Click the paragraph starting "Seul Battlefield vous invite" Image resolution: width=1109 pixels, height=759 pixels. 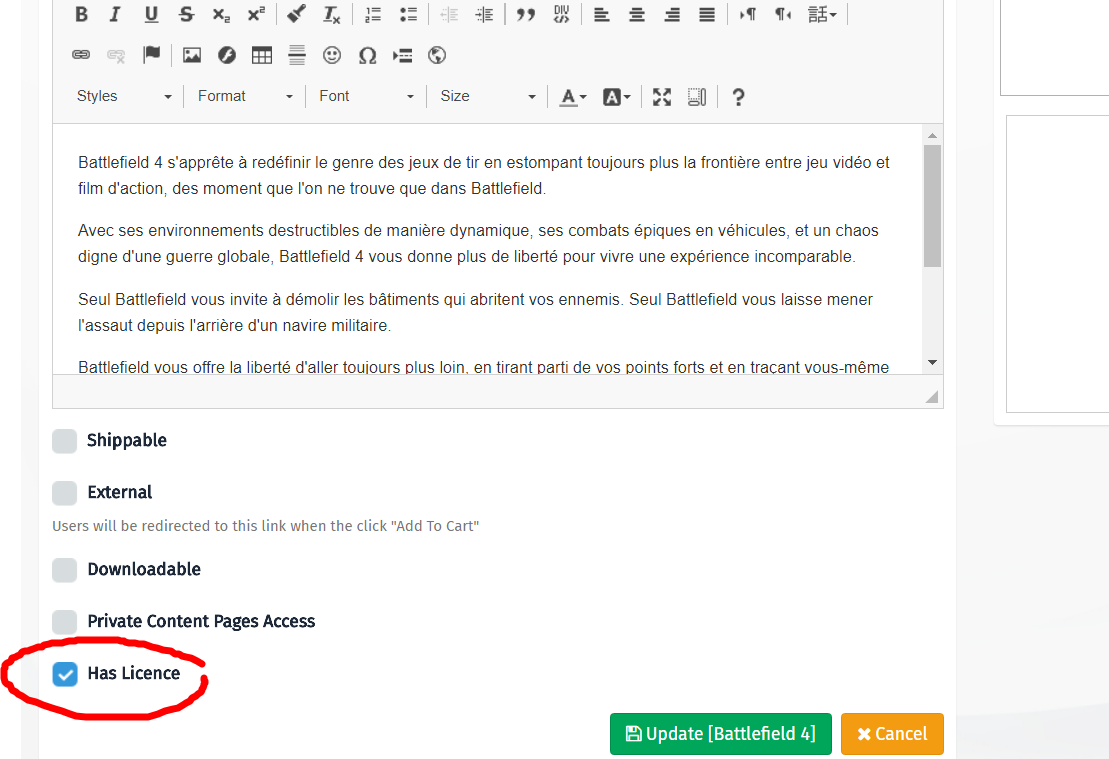(x=475, y=313)
